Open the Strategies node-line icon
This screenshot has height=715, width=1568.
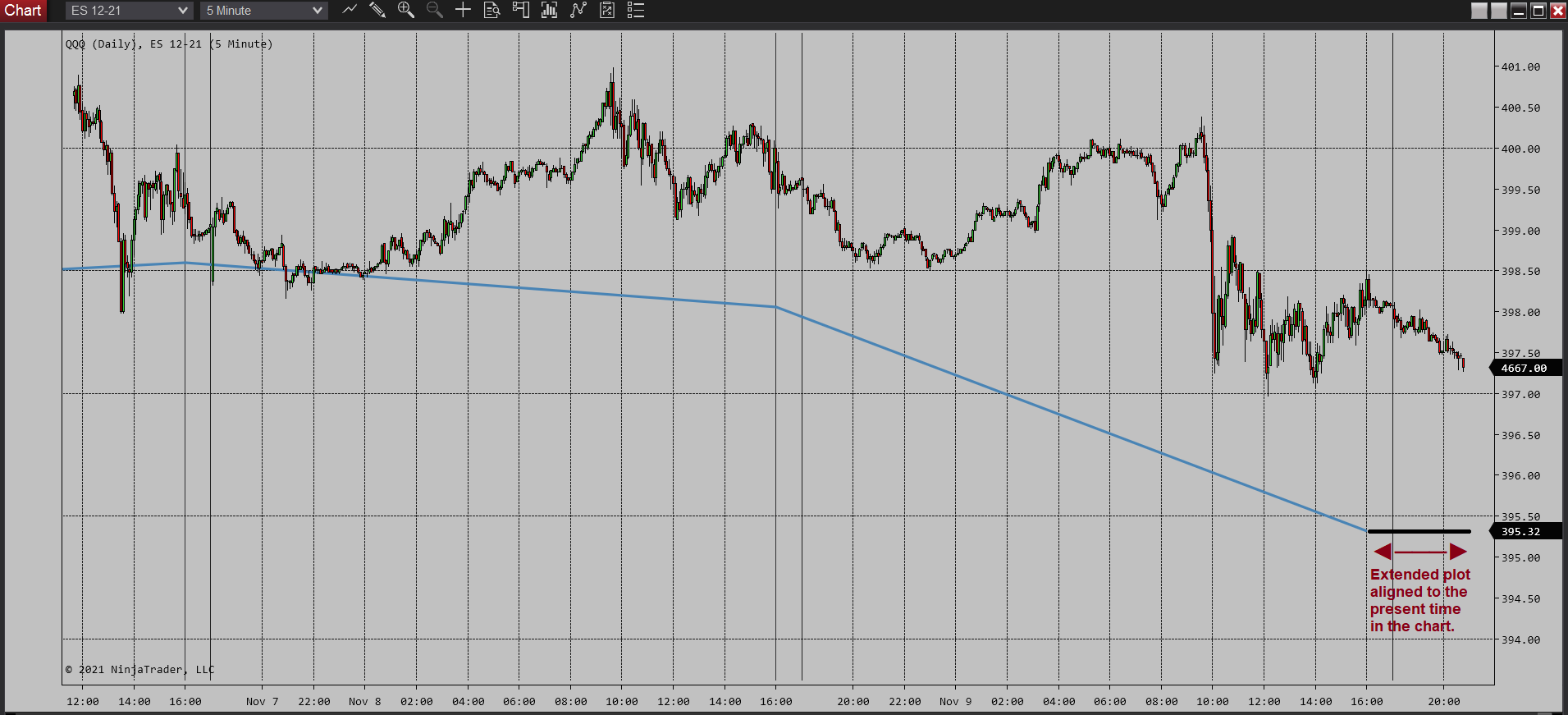point(578,10)
